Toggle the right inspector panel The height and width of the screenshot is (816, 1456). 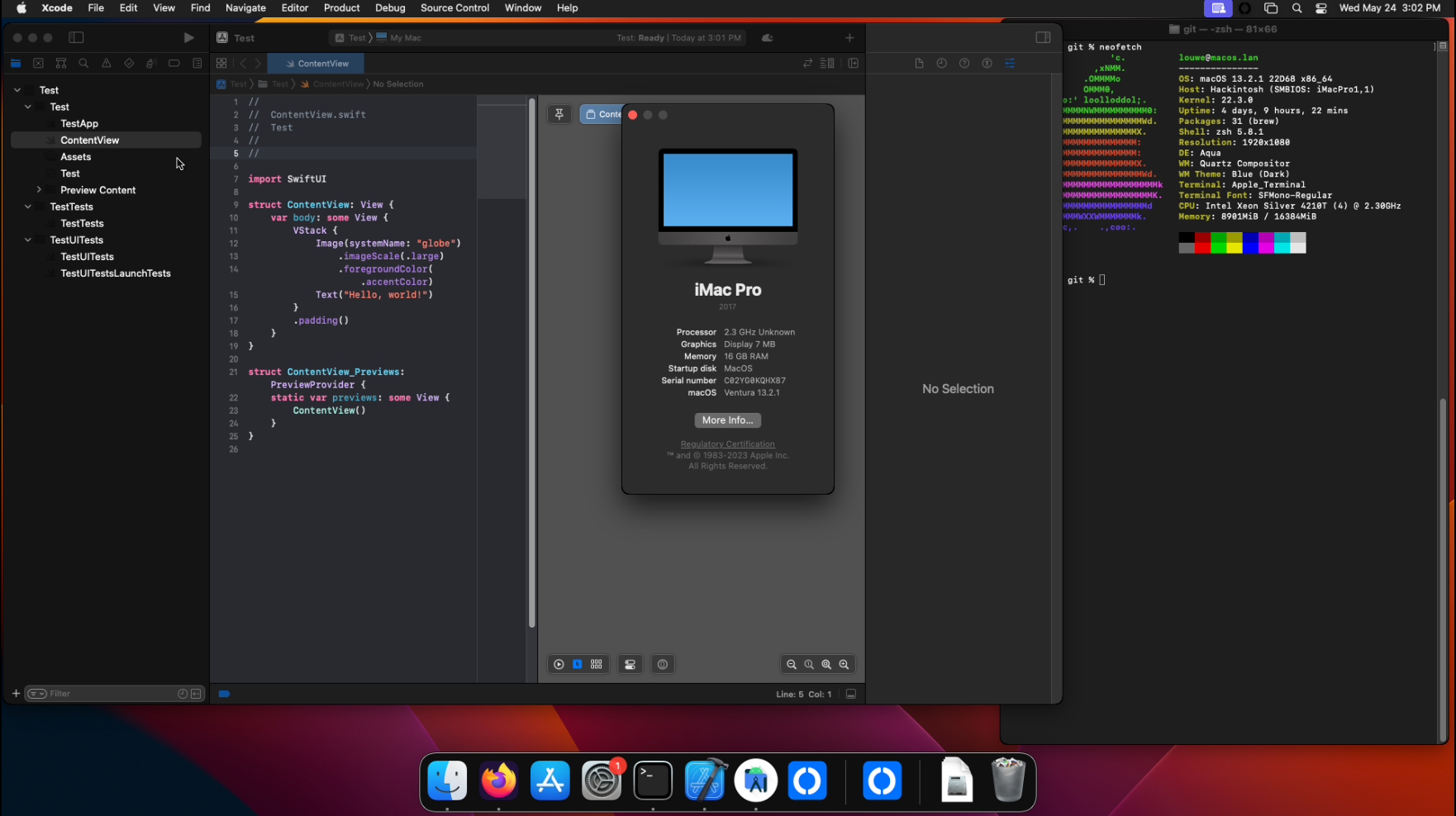coord(1043,38)
